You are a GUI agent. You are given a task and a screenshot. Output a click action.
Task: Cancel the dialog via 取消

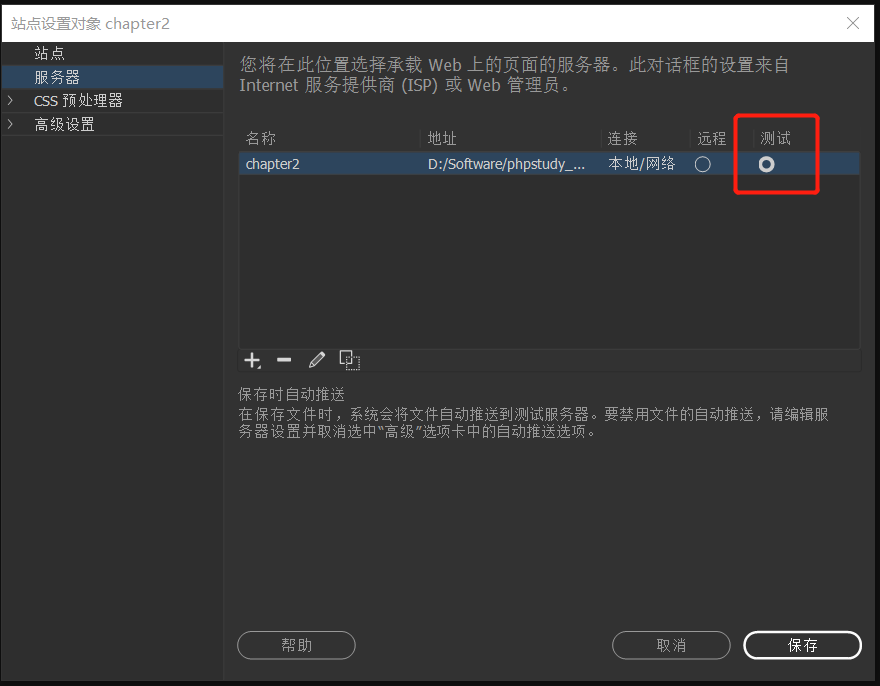point(671,645)
